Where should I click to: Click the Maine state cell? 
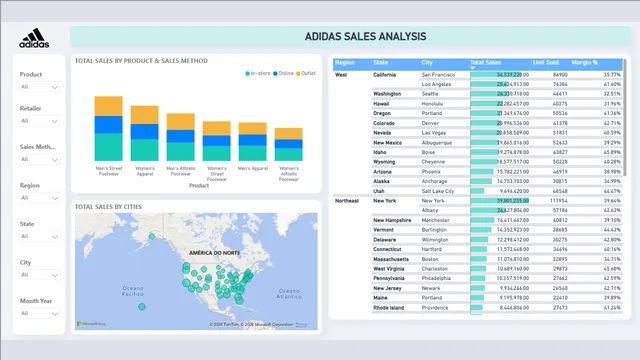(x=380, y=298)
